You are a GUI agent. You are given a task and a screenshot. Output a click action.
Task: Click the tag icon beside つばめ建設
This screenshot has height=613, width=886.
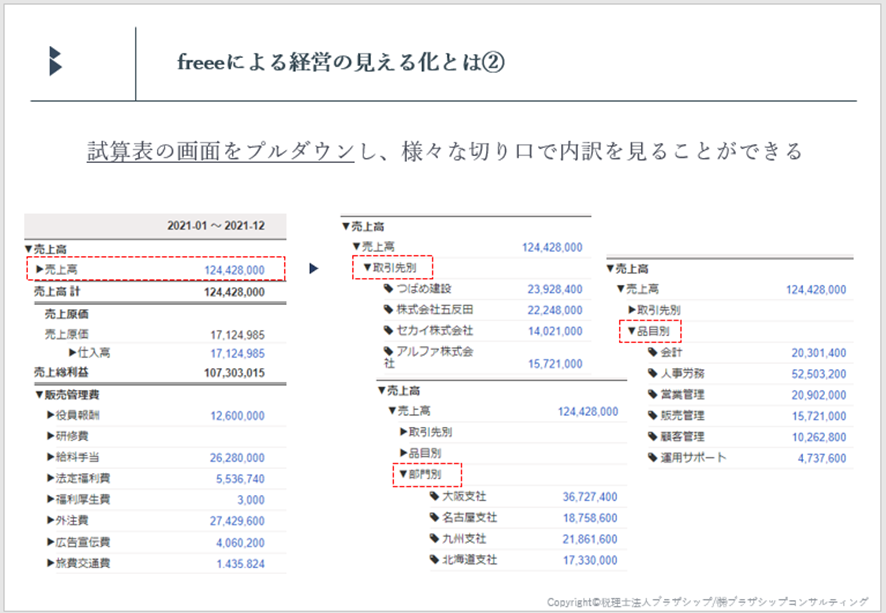pos(388,289)
